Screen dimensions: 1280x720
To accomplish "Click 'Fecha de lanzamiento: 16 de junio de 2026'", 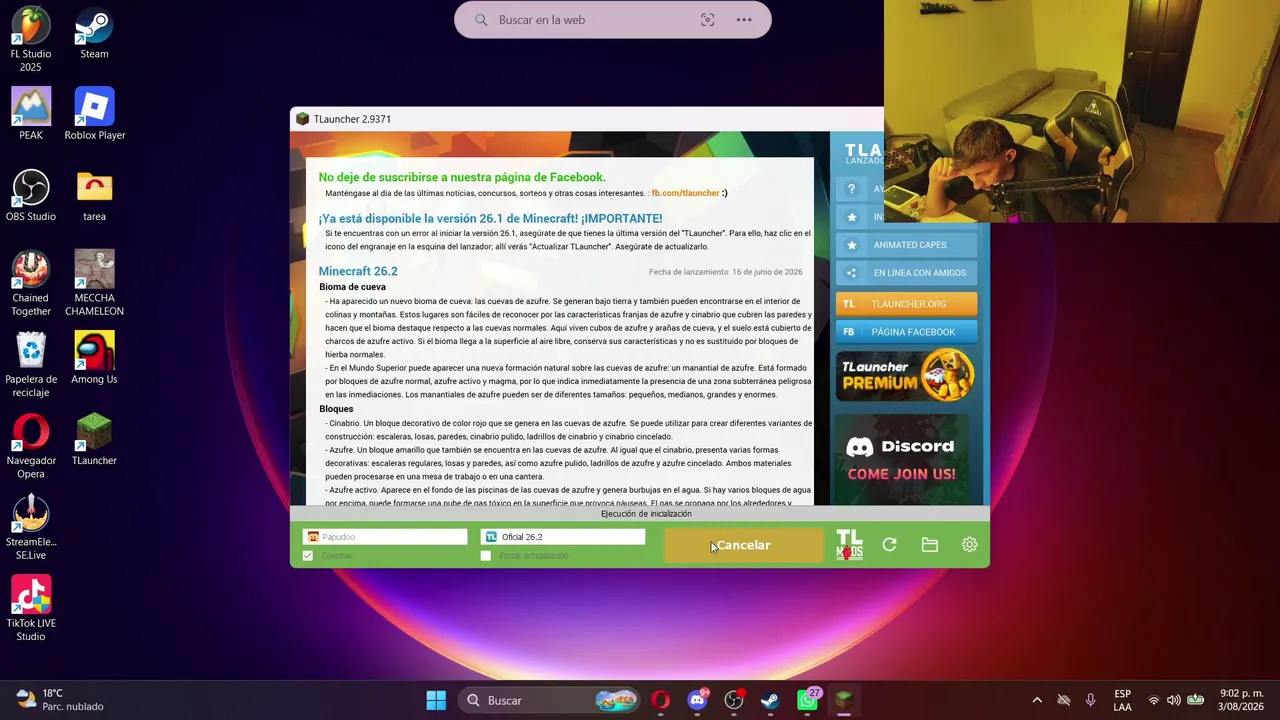I will pos(725,272).
